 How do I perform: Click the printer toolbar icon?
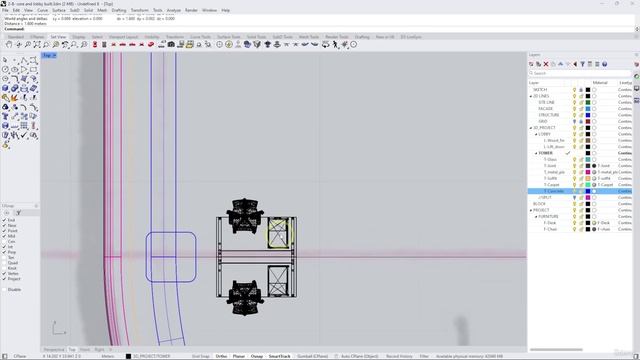point(189,44)
